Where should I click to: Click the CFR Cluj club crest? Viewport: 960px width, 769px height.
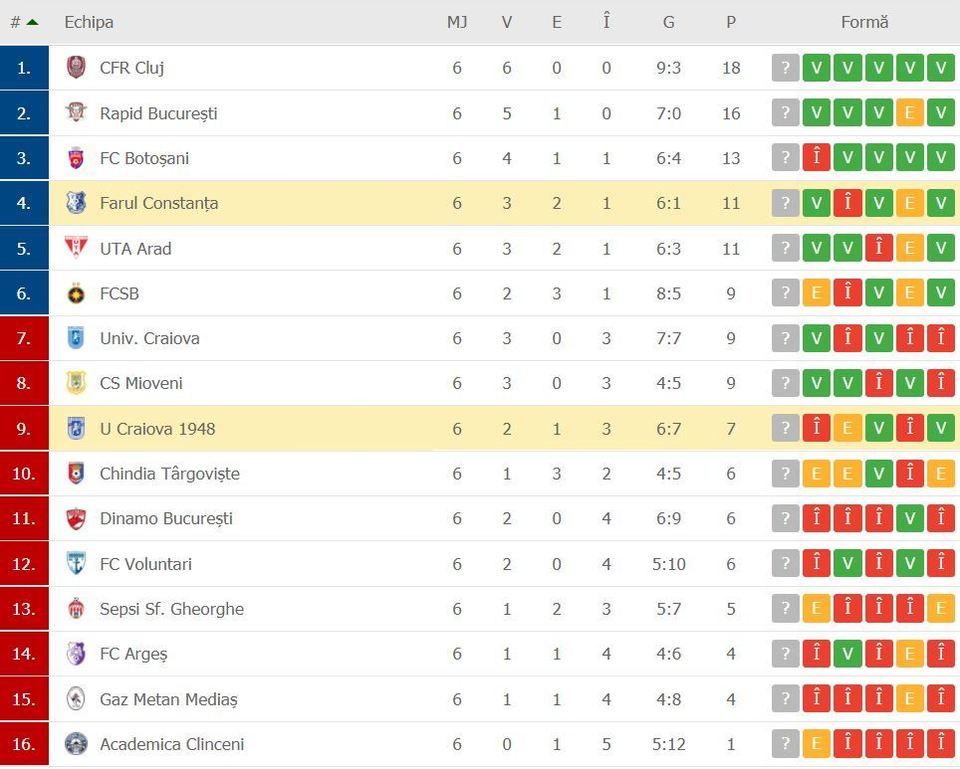(x=76, y=67)
